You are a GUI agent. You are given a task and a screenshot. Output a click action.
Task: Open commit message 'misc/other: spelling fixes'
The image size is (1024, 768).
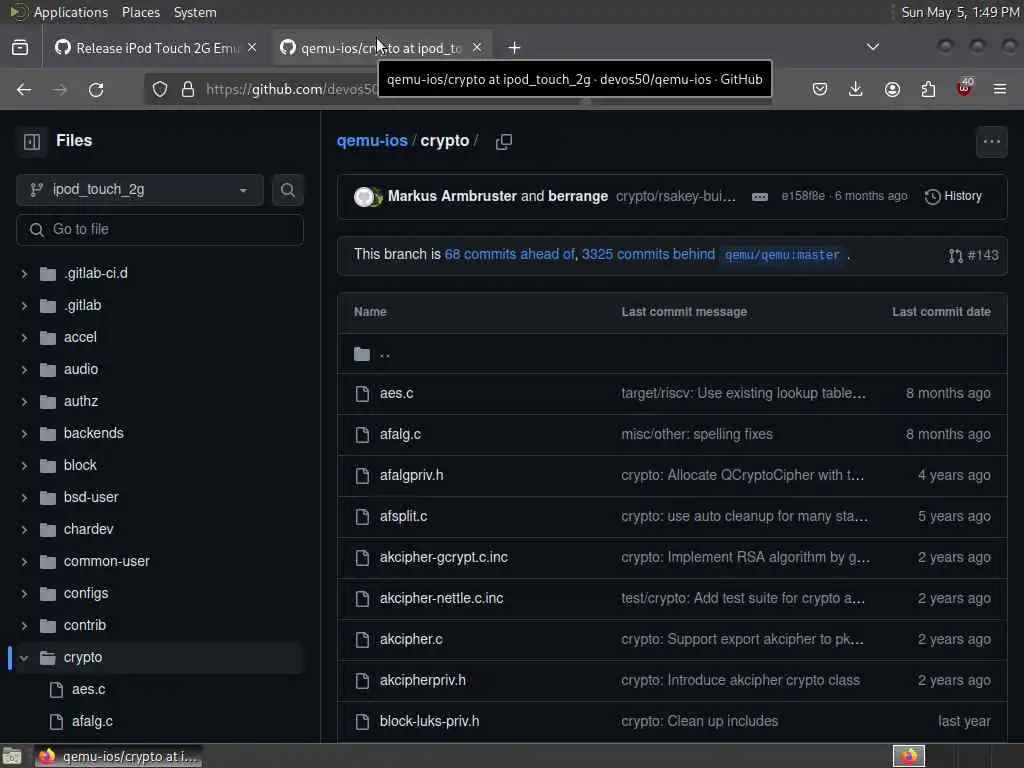[x=697, y=434]
